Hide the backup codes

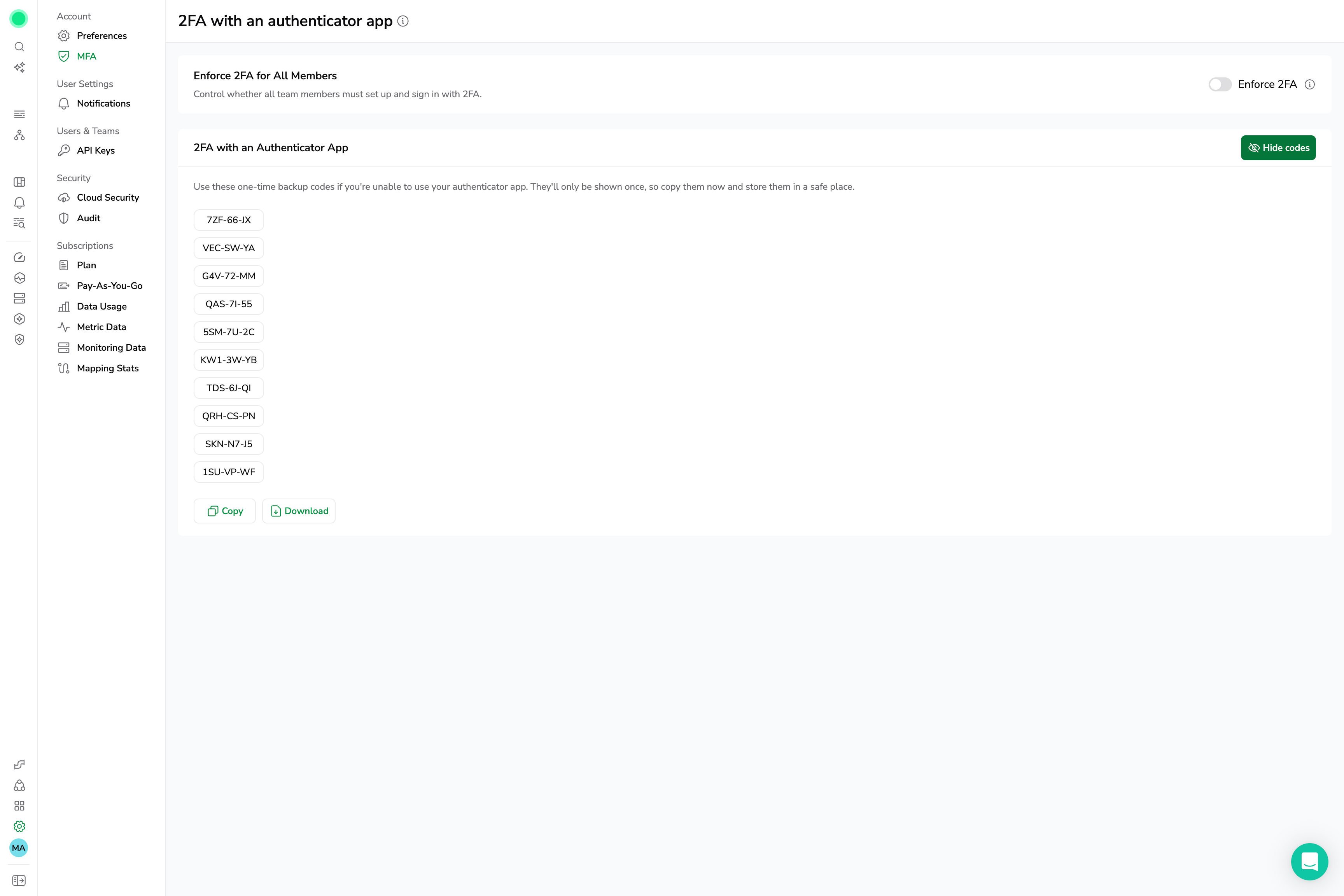(x=1278, y=148)
